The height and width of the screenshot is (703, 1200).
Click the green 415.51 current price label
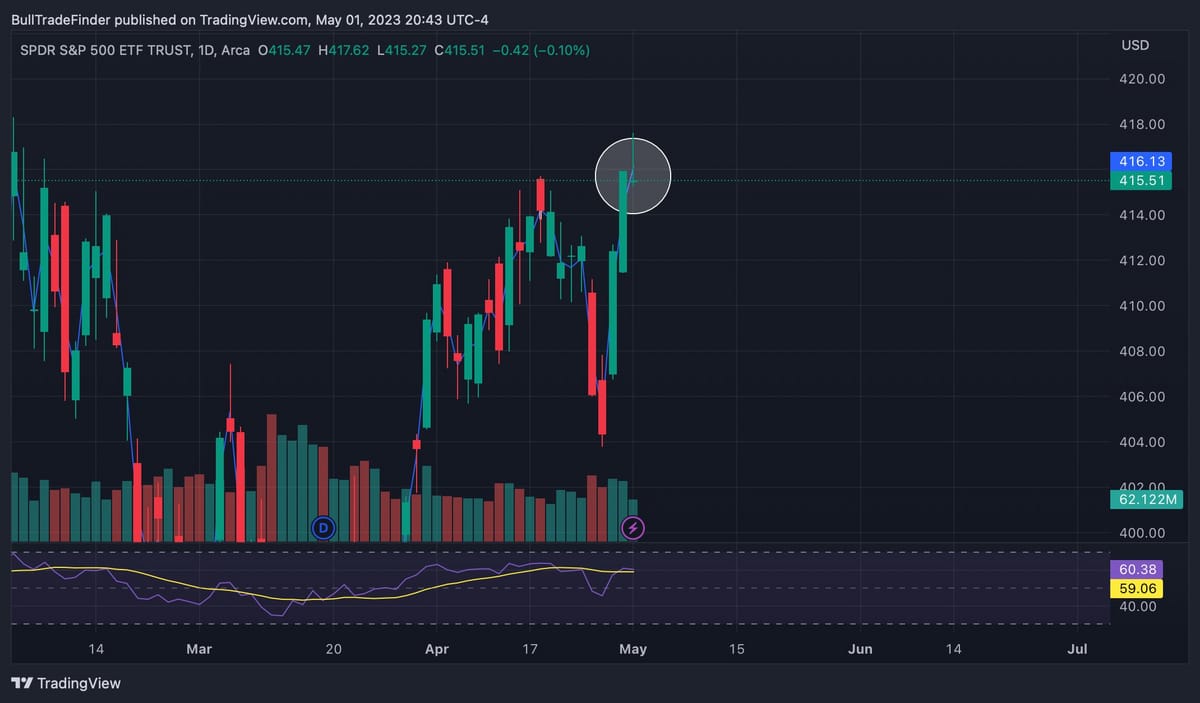(1140, 180)
